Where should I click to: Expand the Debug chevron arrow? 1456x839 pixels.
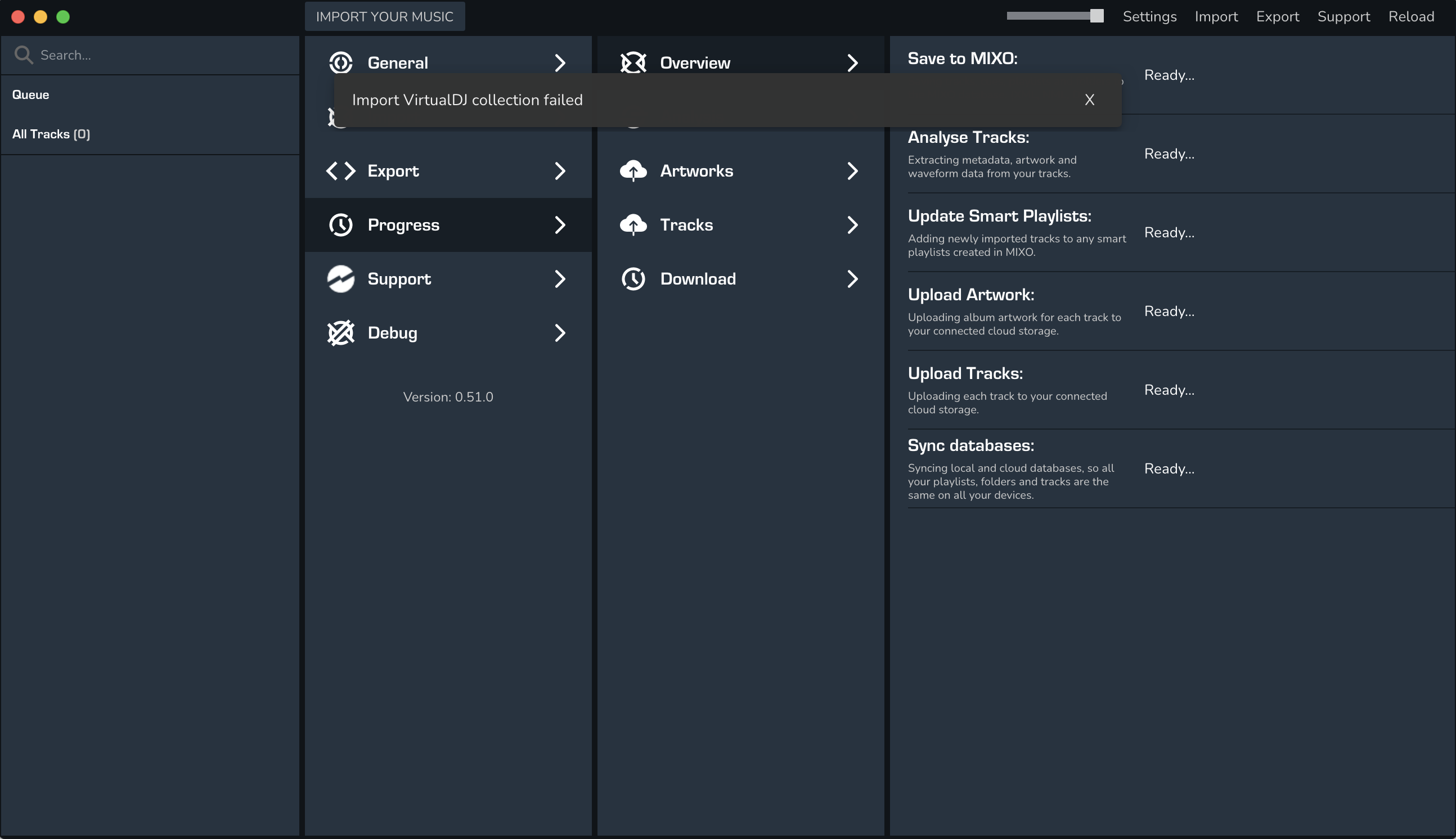pyautogui.click(x=560, y=333)
